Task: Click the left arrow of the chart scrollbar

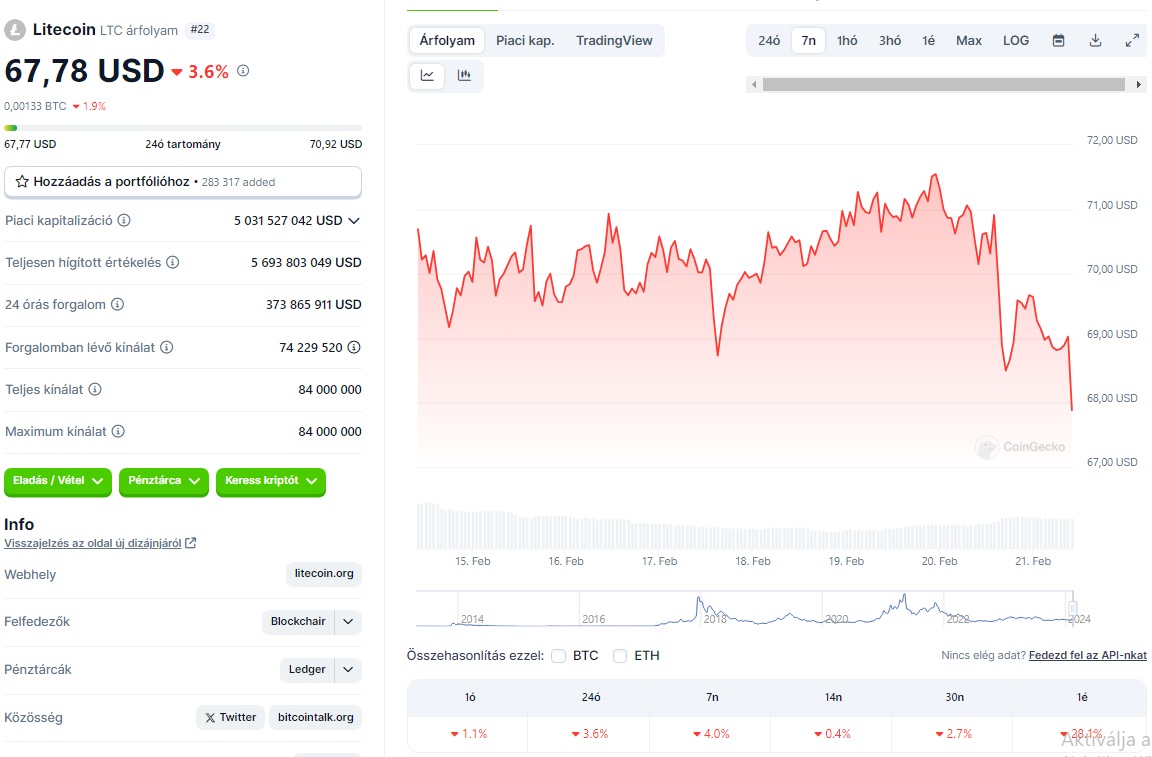Action: [754, 85]
